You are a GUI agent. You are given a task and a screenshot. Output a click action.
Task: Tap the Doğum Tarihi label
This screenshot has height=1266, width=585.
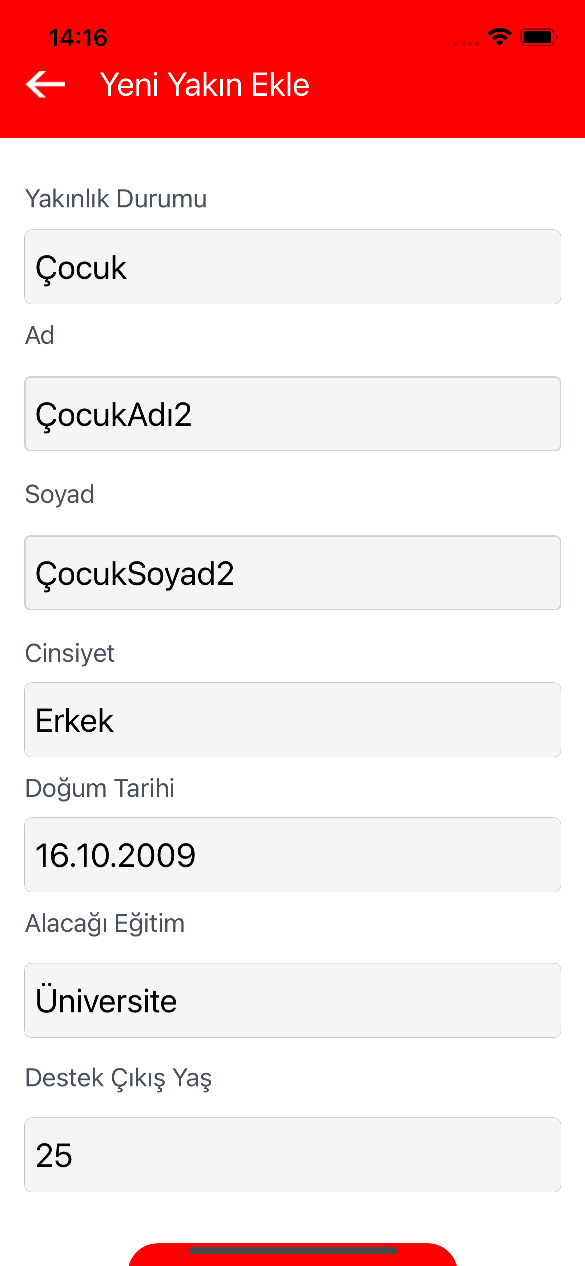[x=100, y=788]
